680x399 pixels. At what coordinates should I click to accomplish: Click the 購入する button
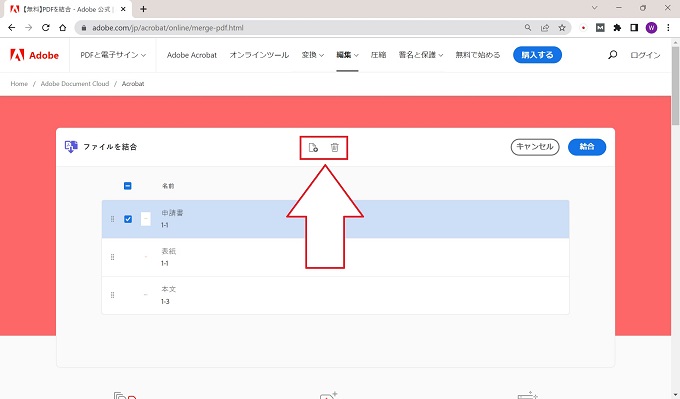[537, 55]
